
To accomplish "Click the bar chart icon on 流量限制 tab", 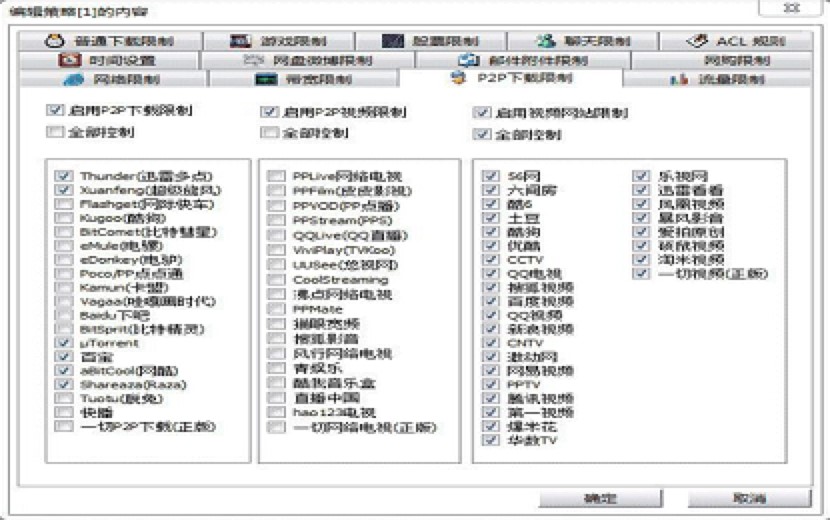I will pos(678,79).
